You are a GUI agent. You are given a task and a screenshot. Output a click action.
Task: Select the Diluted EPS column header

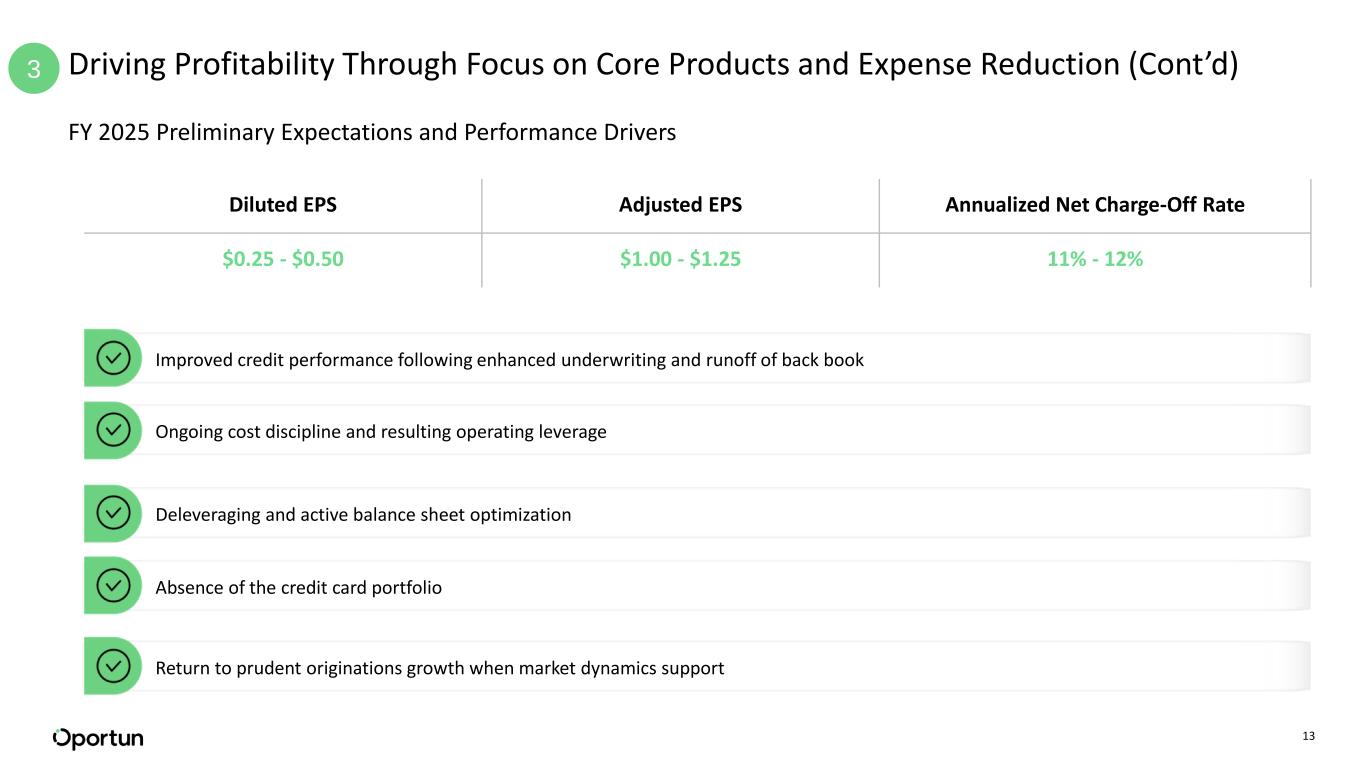click(283, 205)
